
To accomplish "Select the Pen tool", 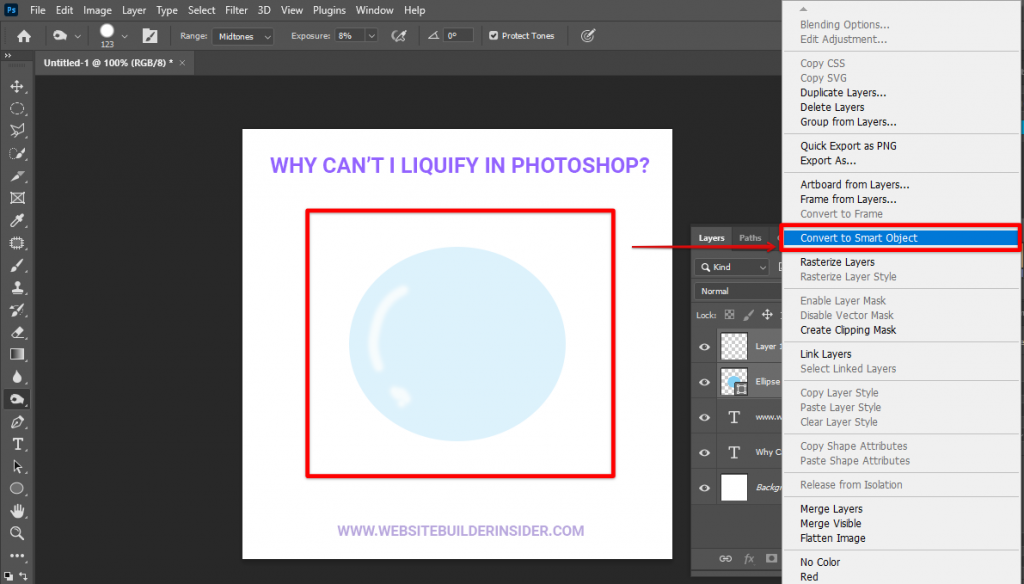I will click(x=14, y=421).
